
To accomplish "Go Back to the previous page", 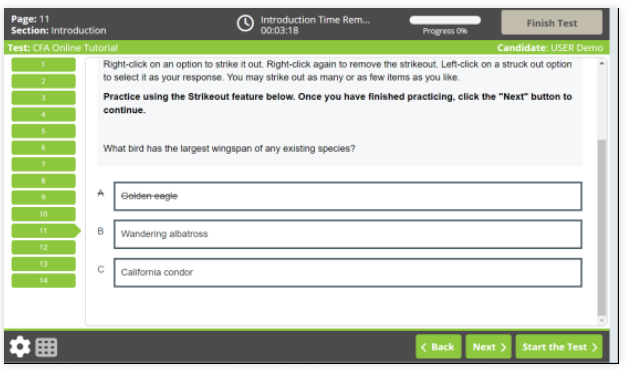I will [438, 347].
